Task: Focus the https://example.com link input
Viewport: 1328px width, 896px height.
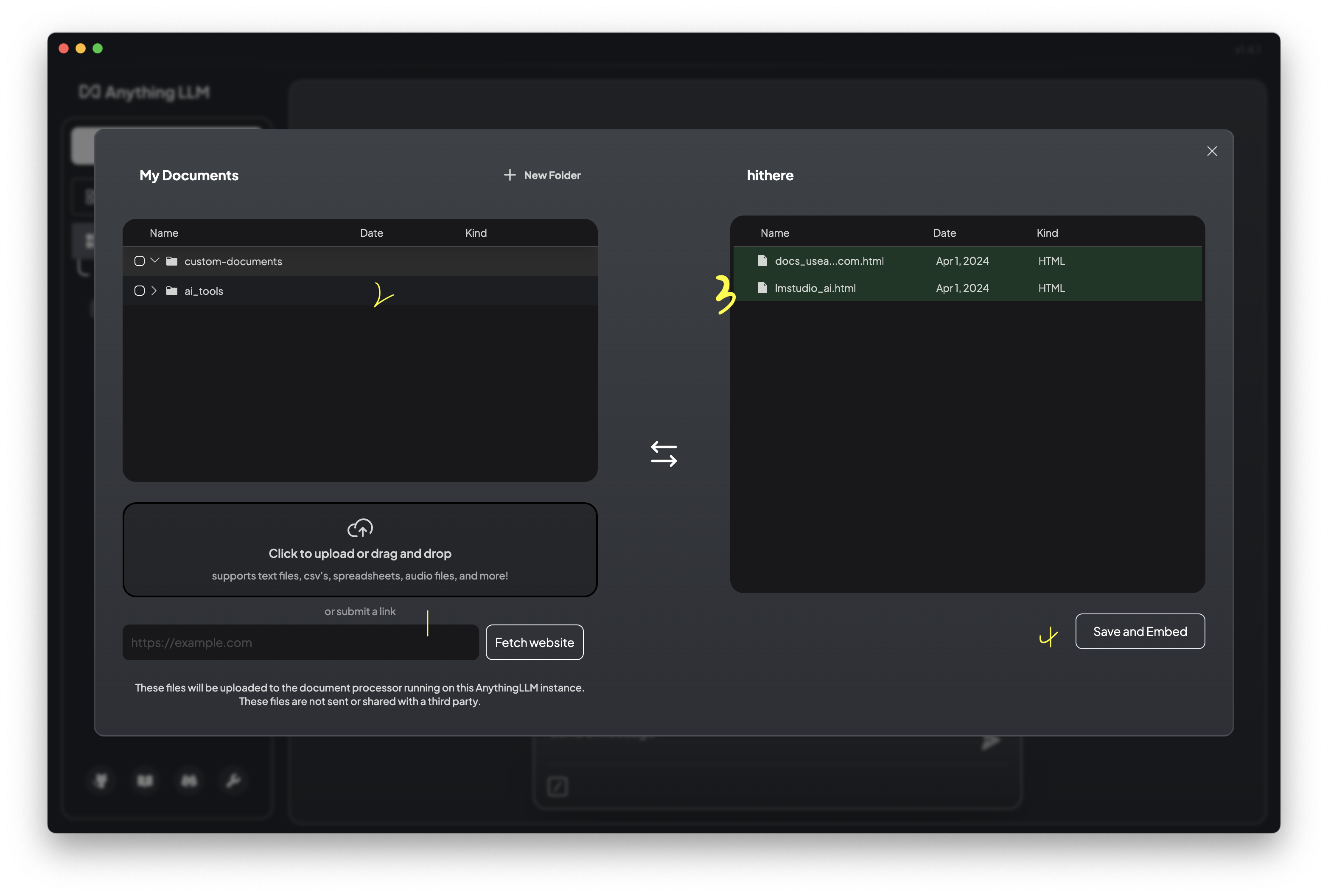Action: coord(300,642)
